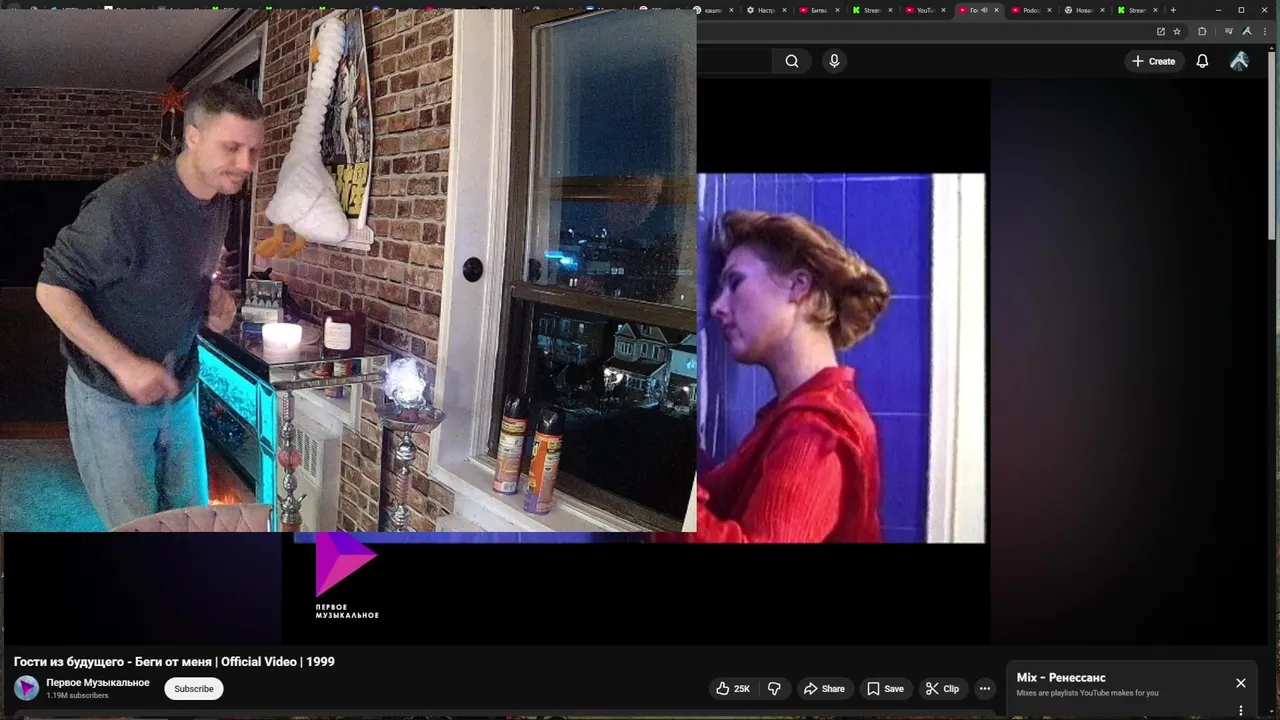
Task: Click the YouTube search magnifier button
Action: pos(791,61)
